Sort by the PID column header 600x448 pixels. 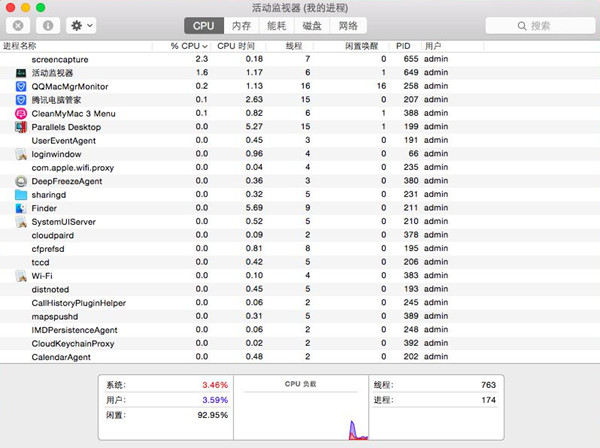[x=402, y=46]
